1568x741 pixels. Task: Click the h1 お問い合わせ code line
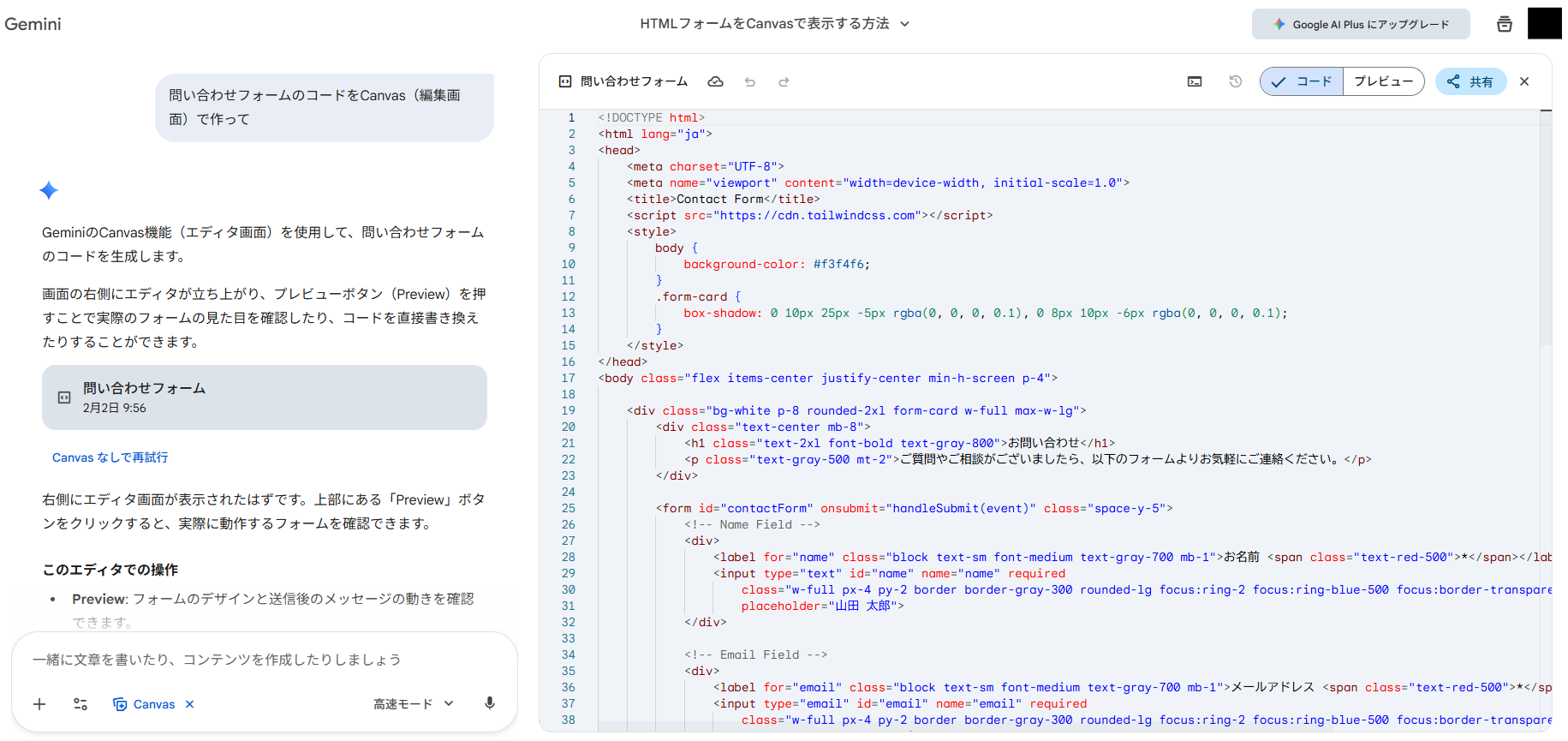click(900, 443)
